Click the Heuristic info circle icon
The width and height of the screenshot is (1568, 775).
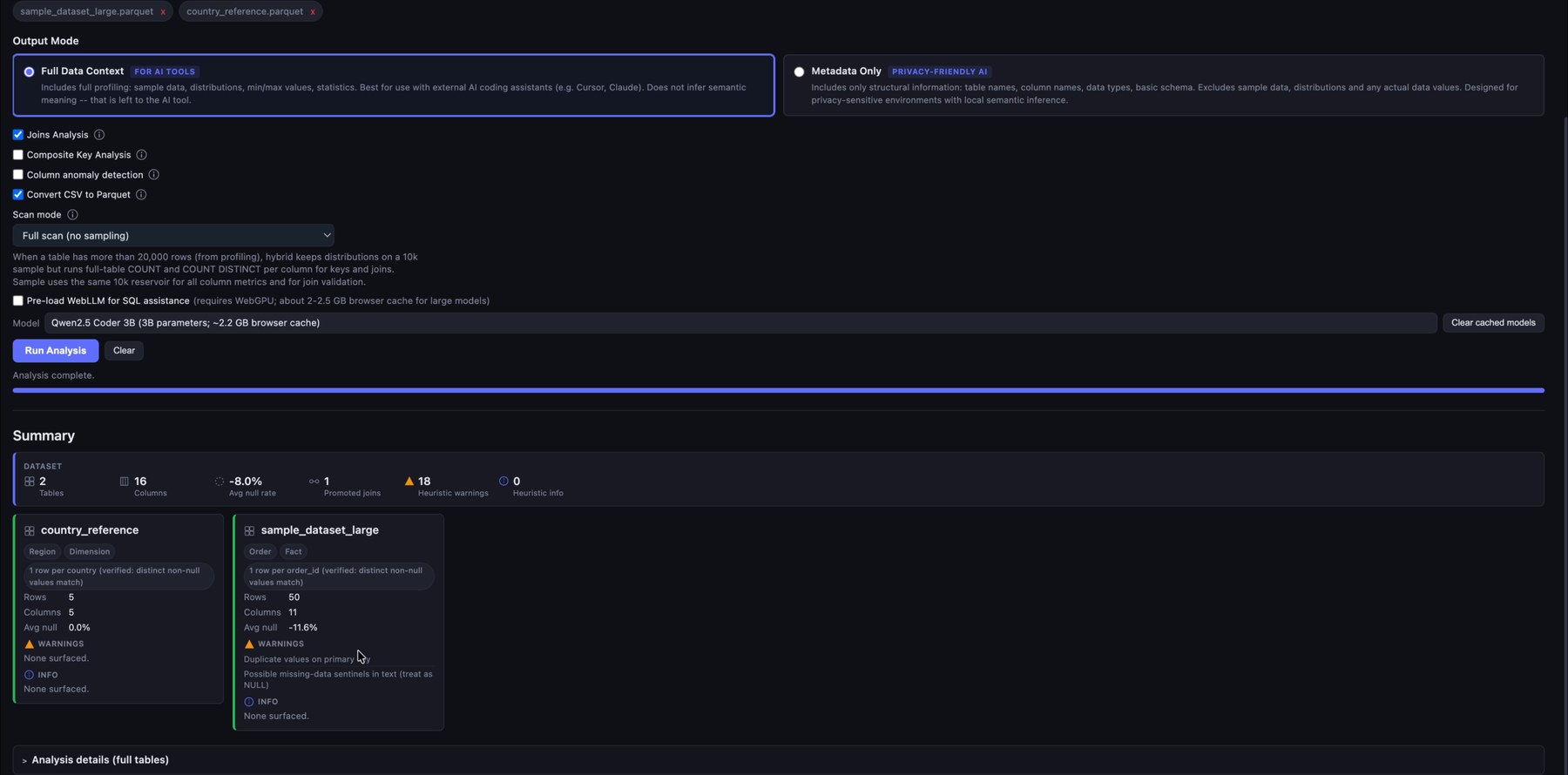tap(504, 481)
